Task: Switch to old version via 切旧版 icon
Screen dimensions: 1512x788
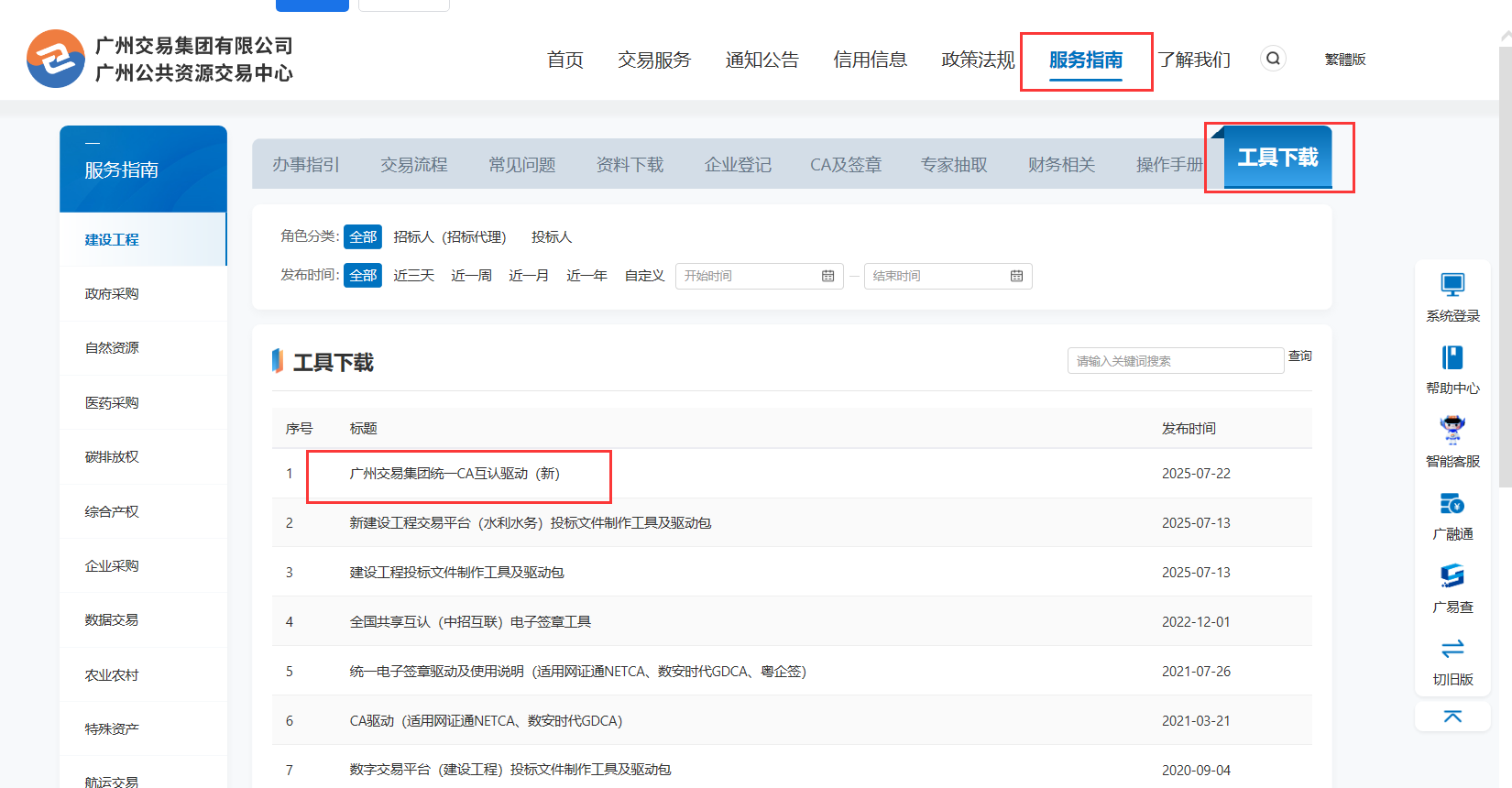Action: coord(1452,649)
